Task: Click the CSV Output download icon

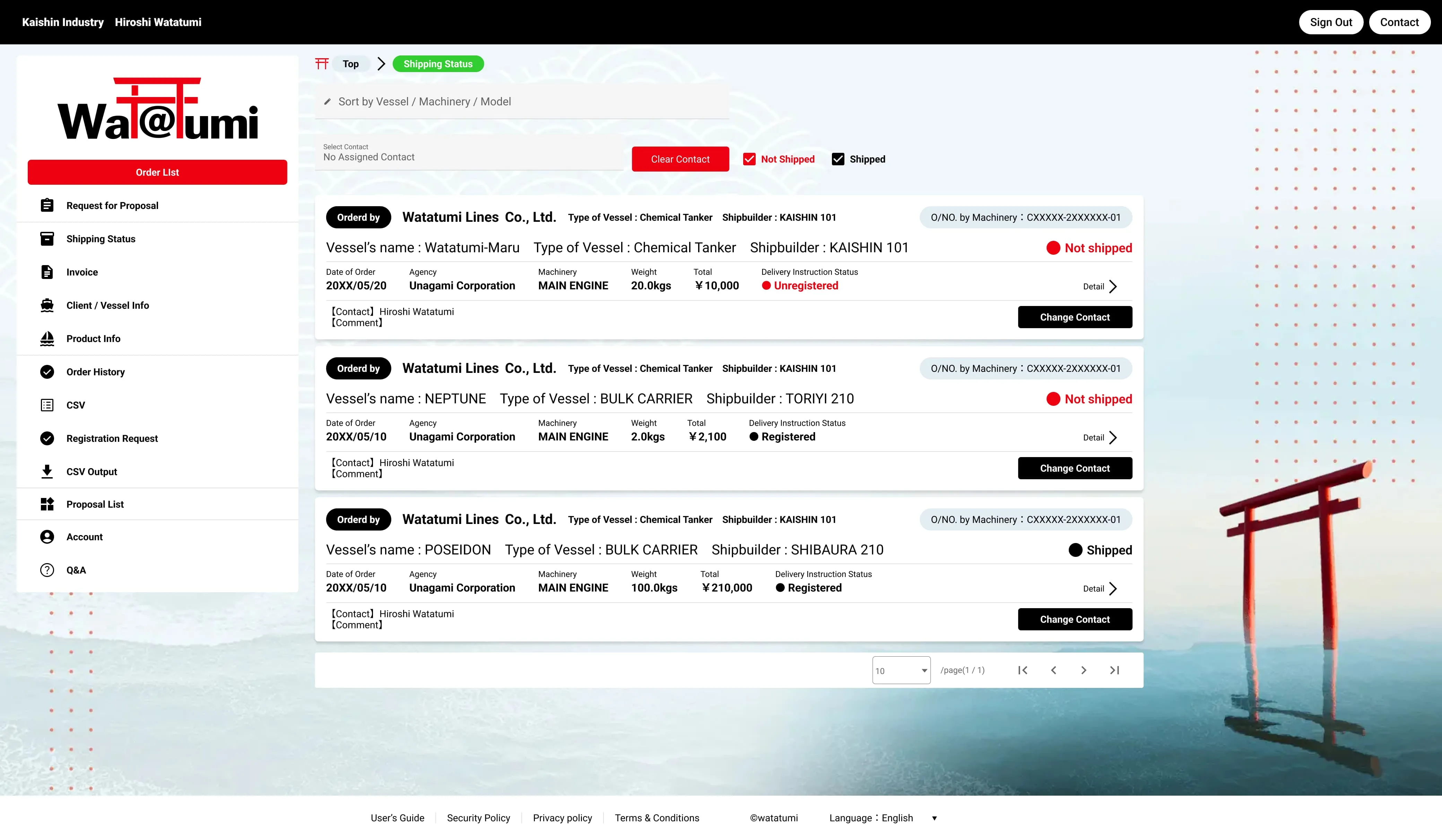Action: click(47, 472)
